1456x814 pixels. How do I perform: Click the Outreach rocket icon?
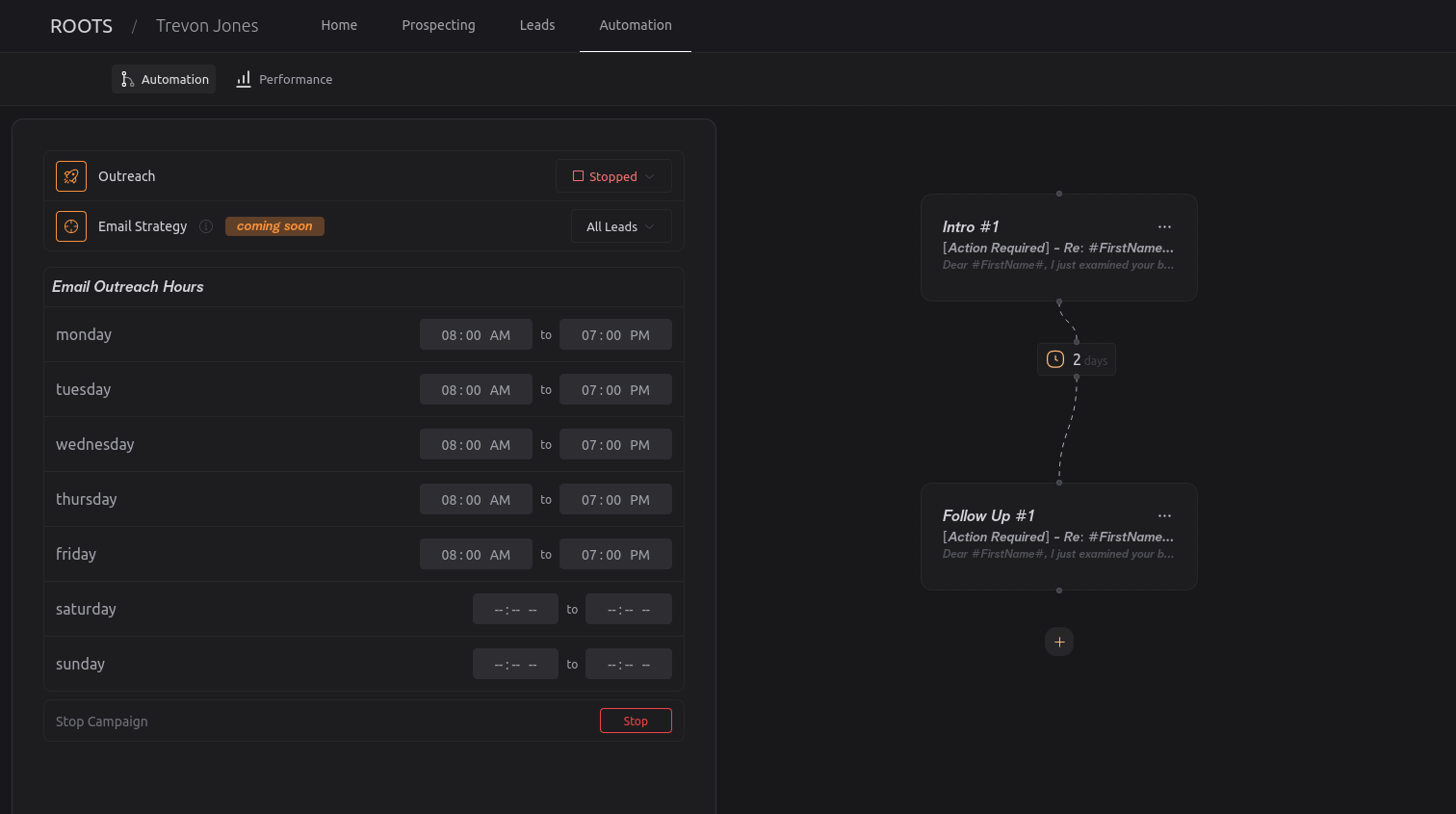click(x=71, y=176)
